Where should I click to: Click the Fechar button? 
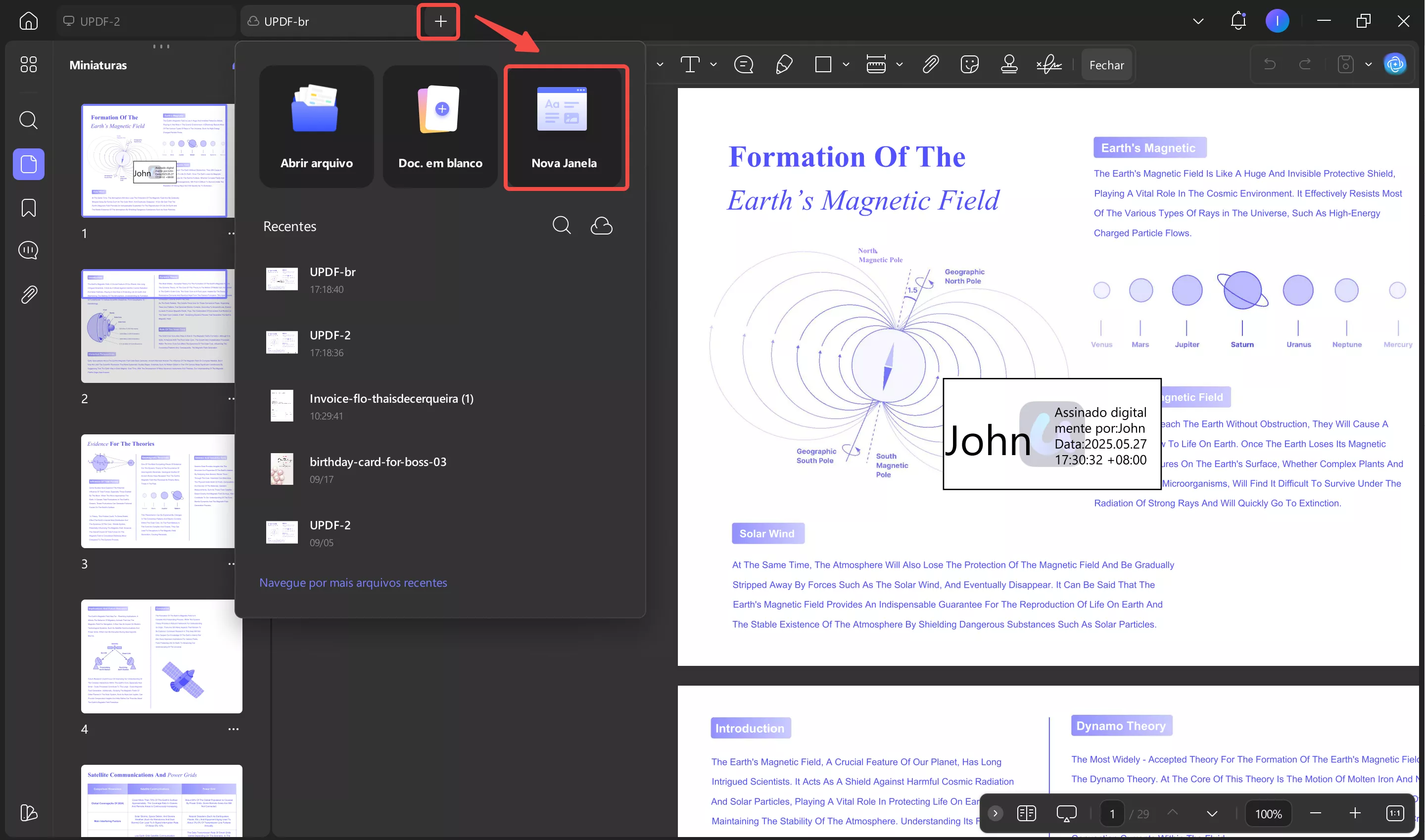coord(1106,65)
